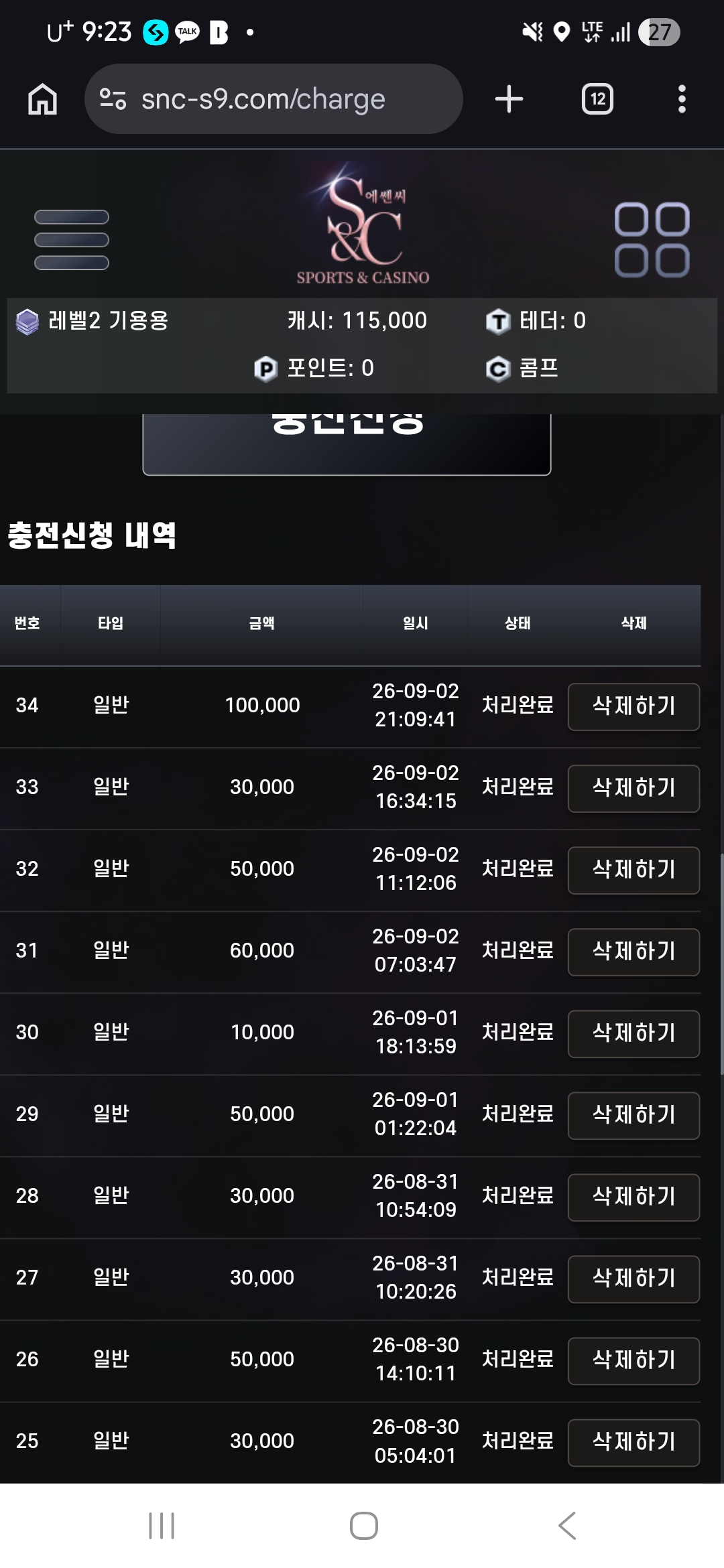Image resolution: width=724 pixels, height=1568 pixels.
Task: Tap the comp C coin icon
Action: point(498,369)
